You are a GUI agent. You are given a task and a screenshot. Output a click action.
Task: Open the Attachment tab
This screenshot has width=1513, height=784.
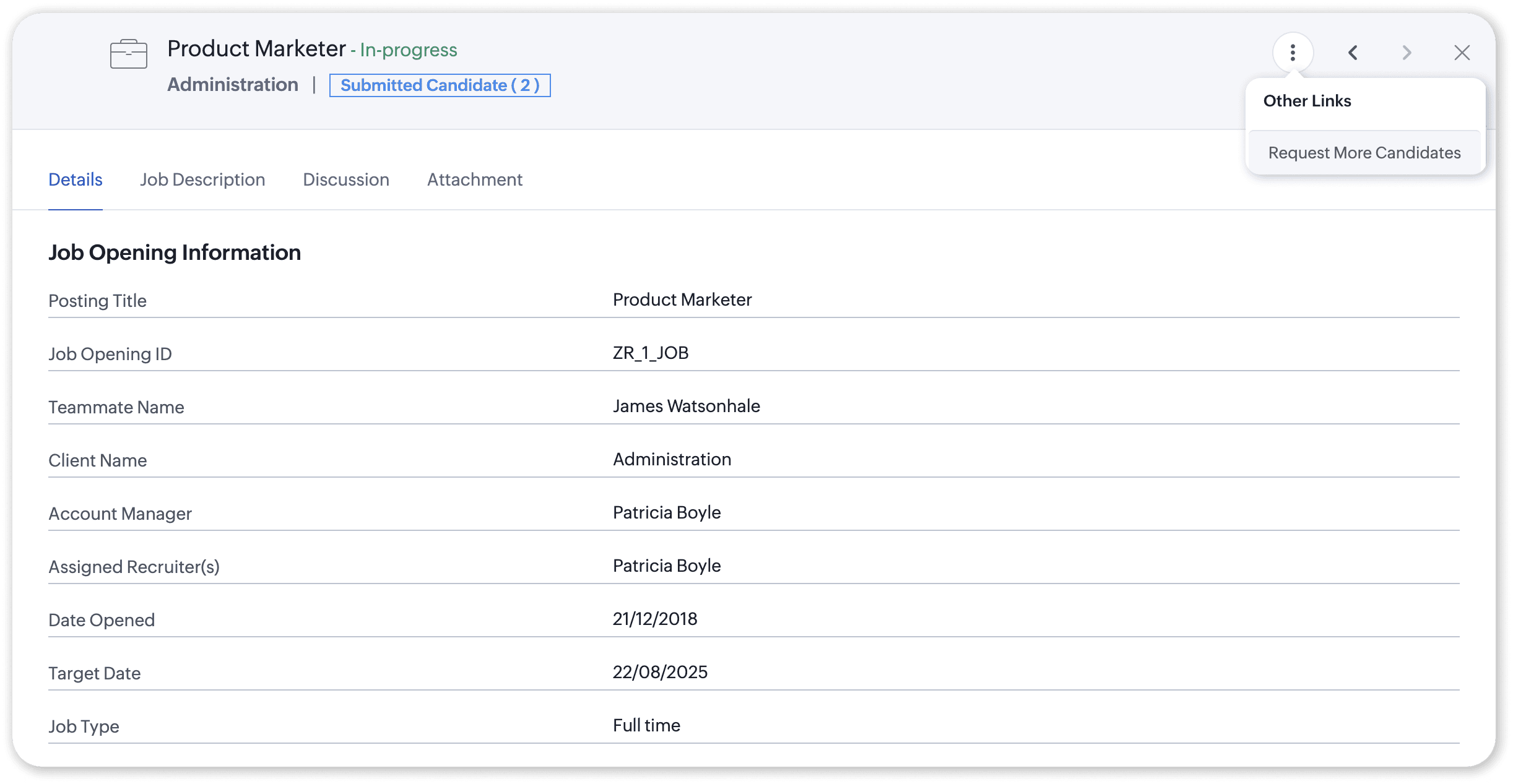click(x=475, y=179)
